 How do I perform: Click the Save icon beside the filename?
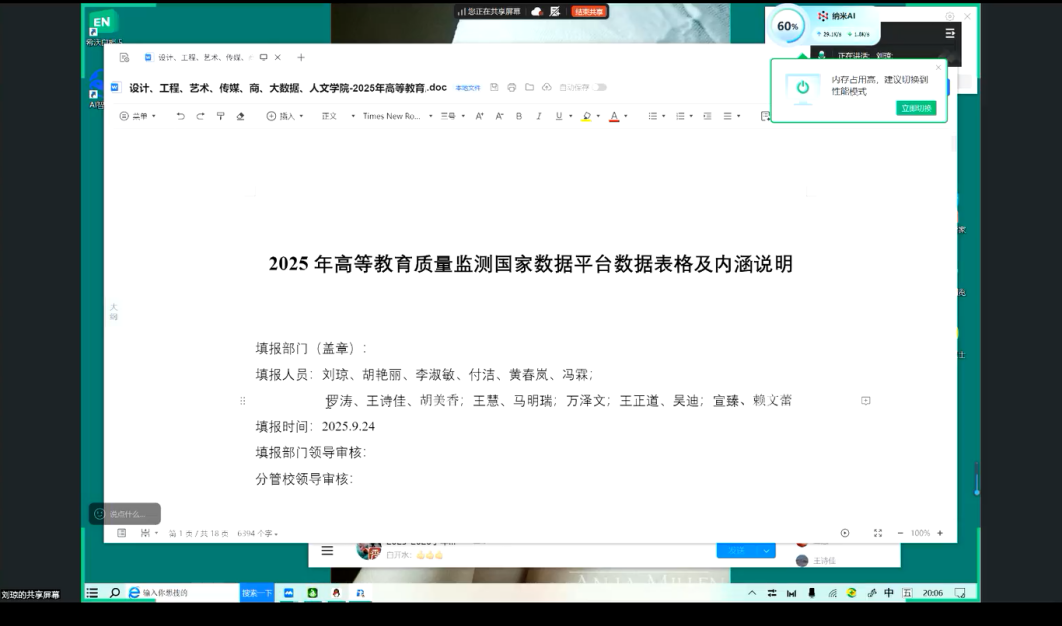point(494,88)
